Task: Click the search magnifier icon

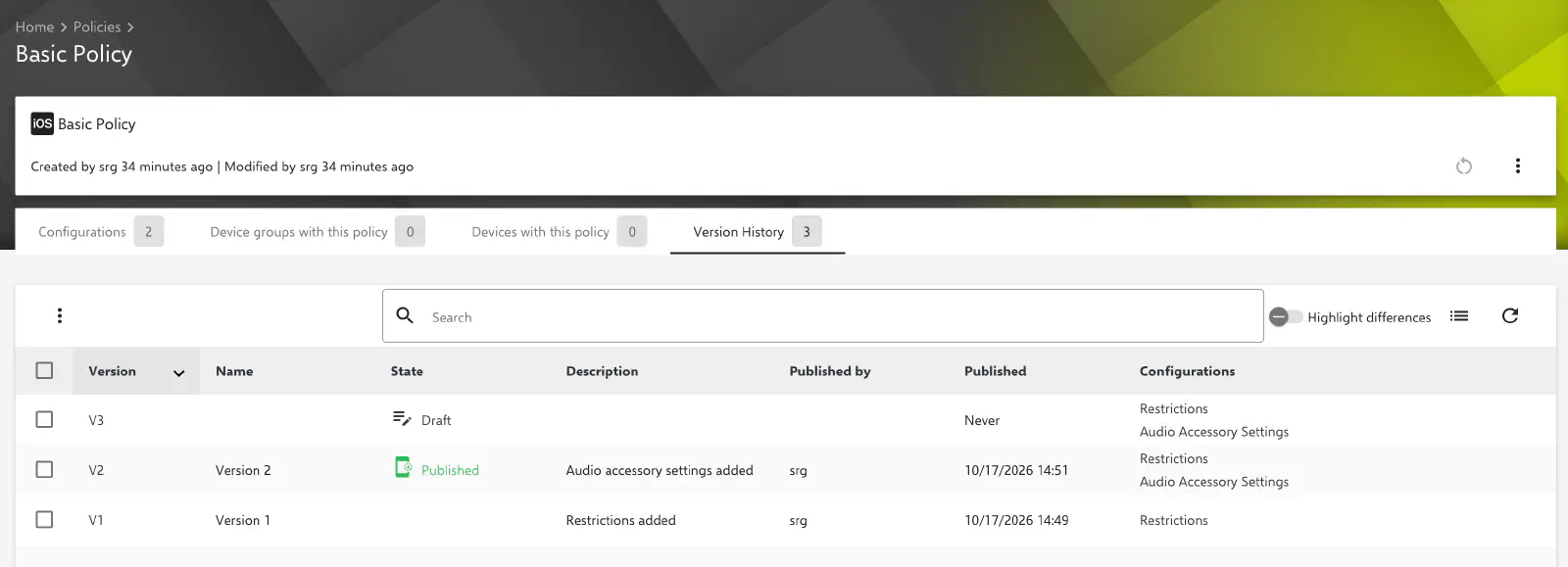Action: pyautogui.click(x=405, y=315)
